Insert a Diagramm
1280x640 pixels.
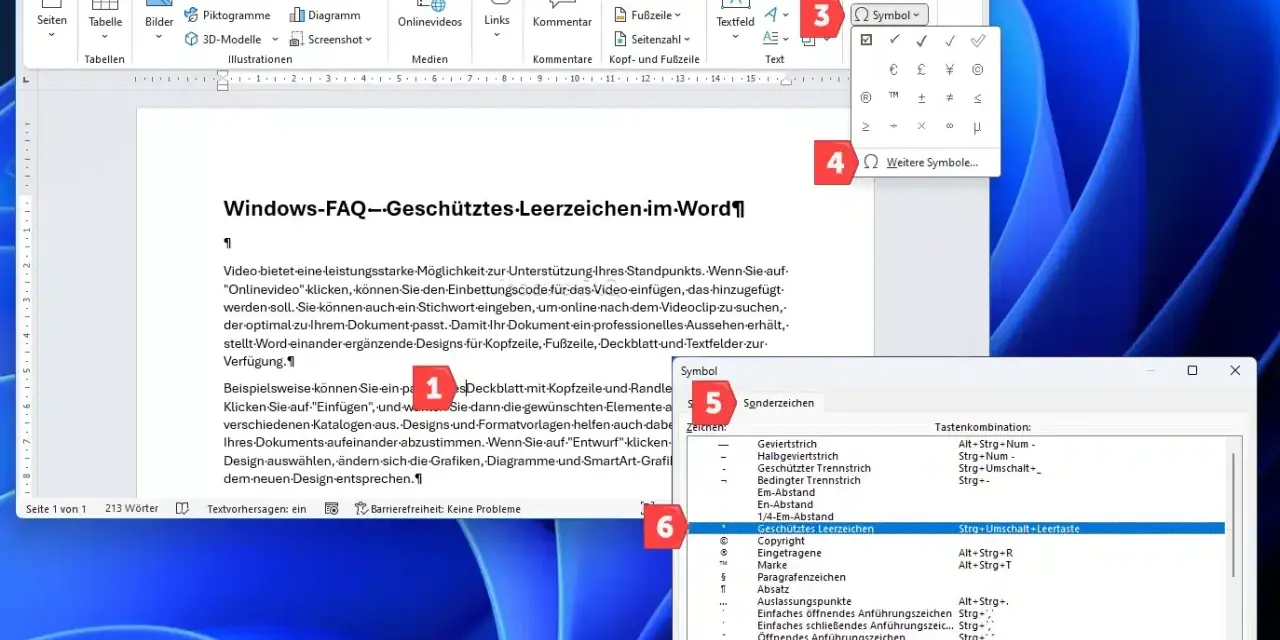tap(326, 15)
